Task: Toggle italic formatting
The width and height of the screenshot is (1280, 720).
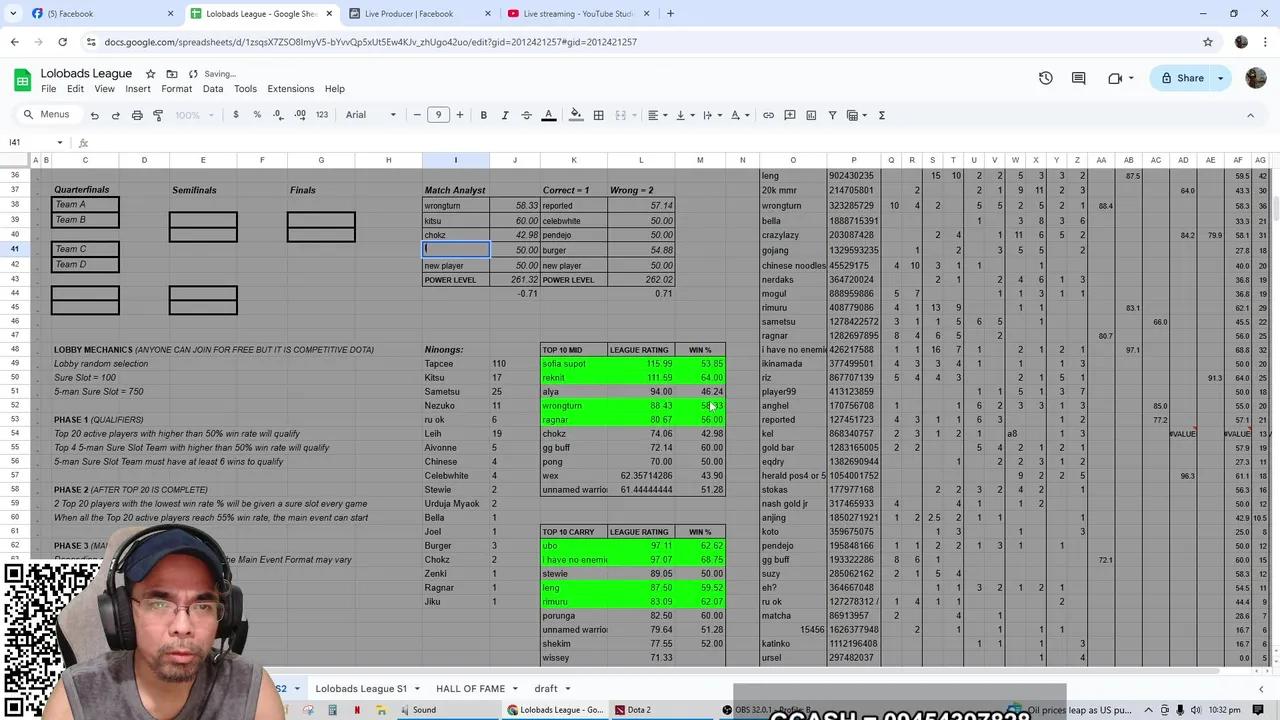Action: click(x=505, y=115)
